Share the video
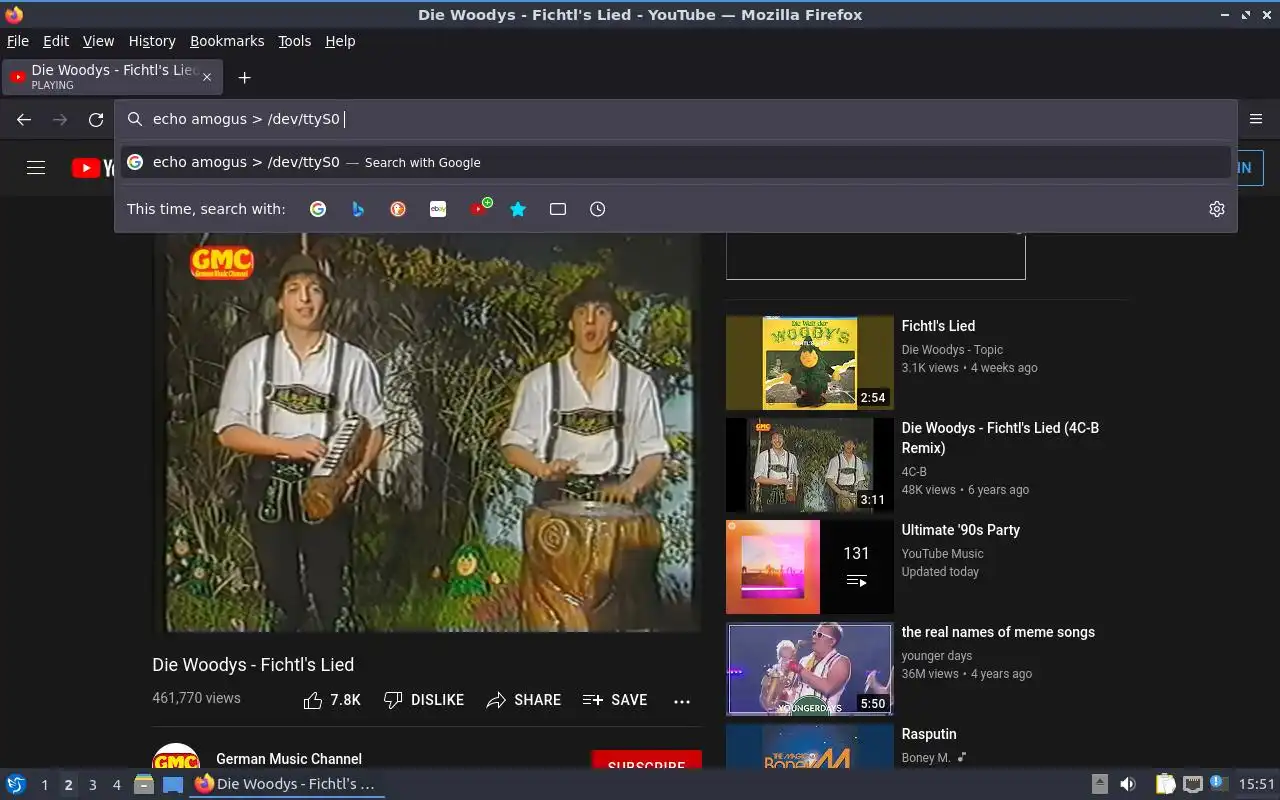The width and height of the screenshot is (1280, 800). point(523,700)
